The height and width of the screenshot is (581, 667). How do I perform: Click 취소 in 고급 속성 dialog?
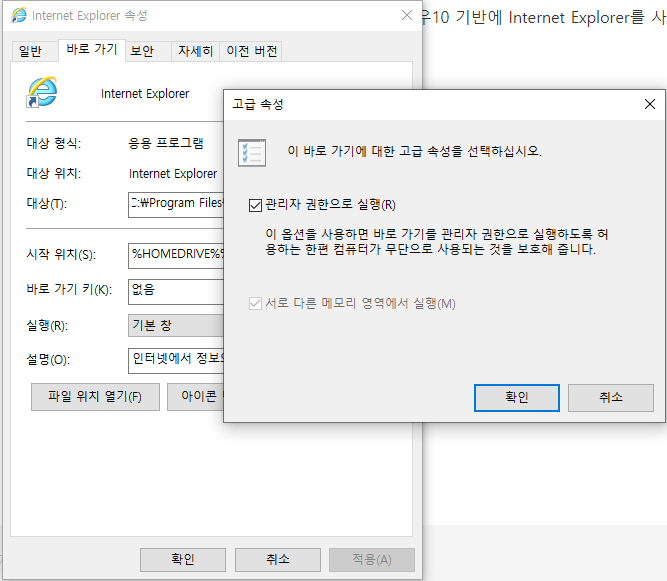(610, 398)
